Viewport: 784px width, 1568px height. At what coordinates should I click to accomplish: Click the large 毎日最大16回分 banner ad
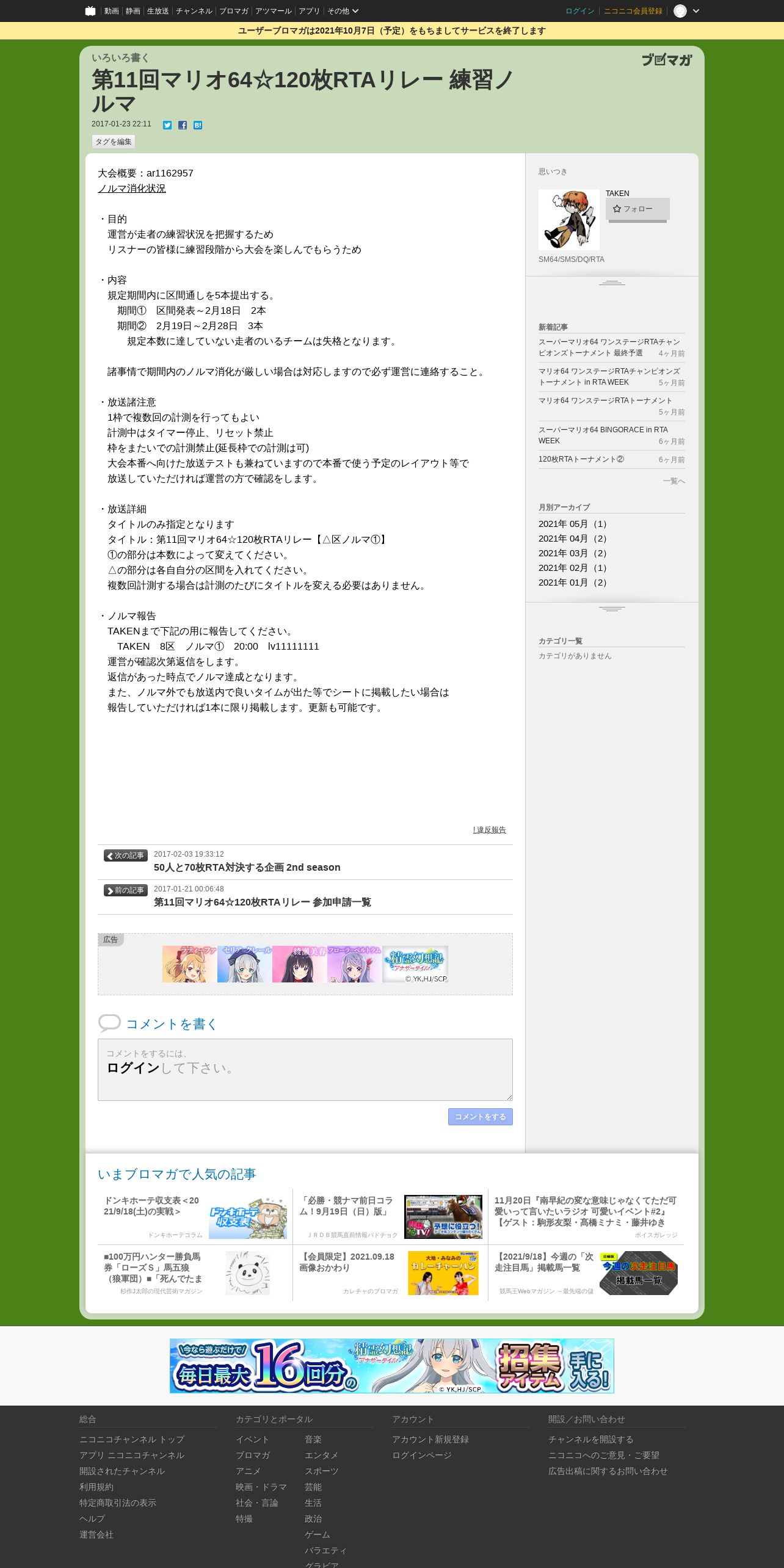point(392,1366)
